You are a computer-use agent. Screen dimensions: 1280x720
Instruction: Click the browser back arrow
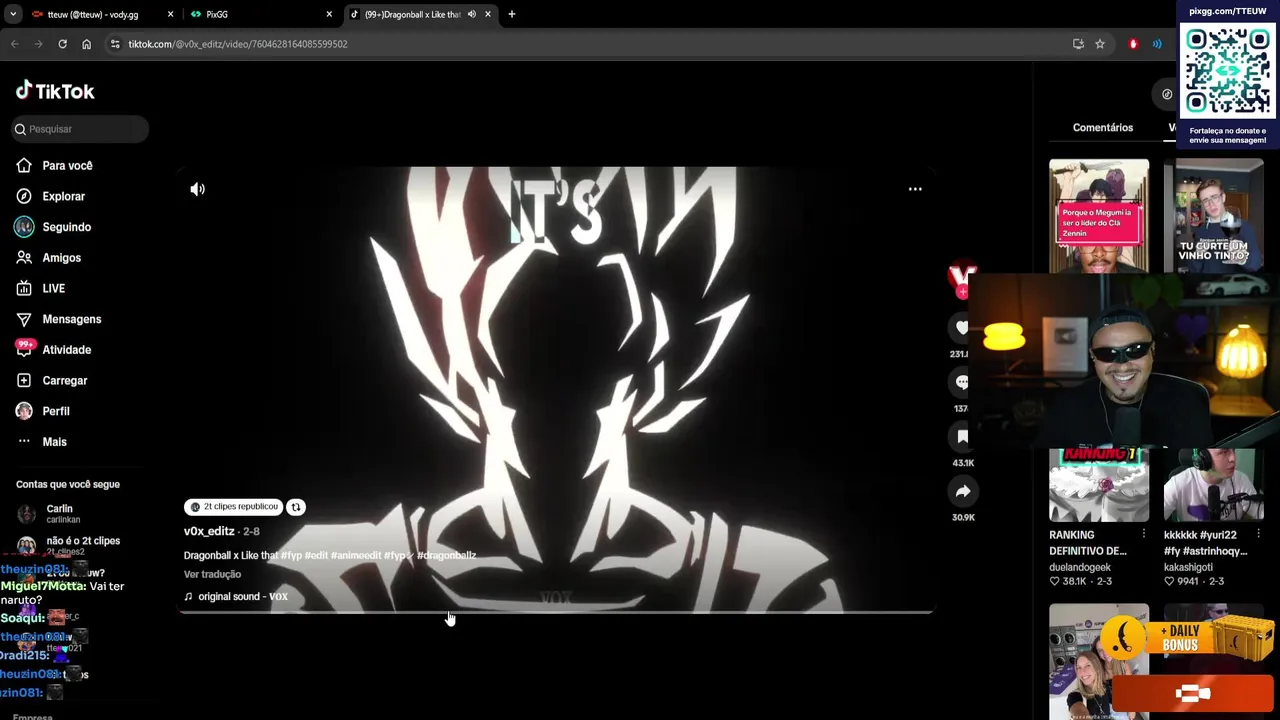pos(14,44)
